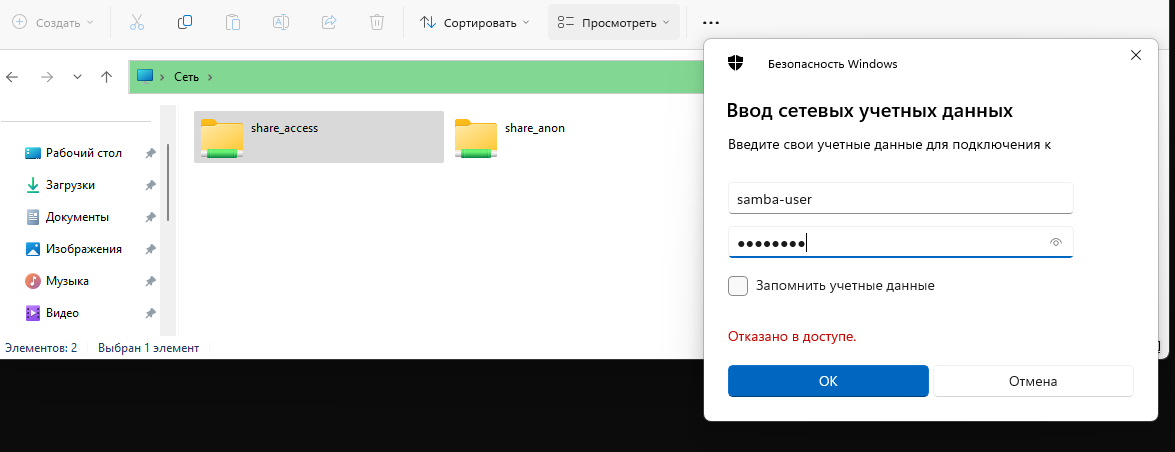The width and height of the screenshot is (1175, 452).
Task: Click the Paste clipboard icon
Action: point(233,22)
